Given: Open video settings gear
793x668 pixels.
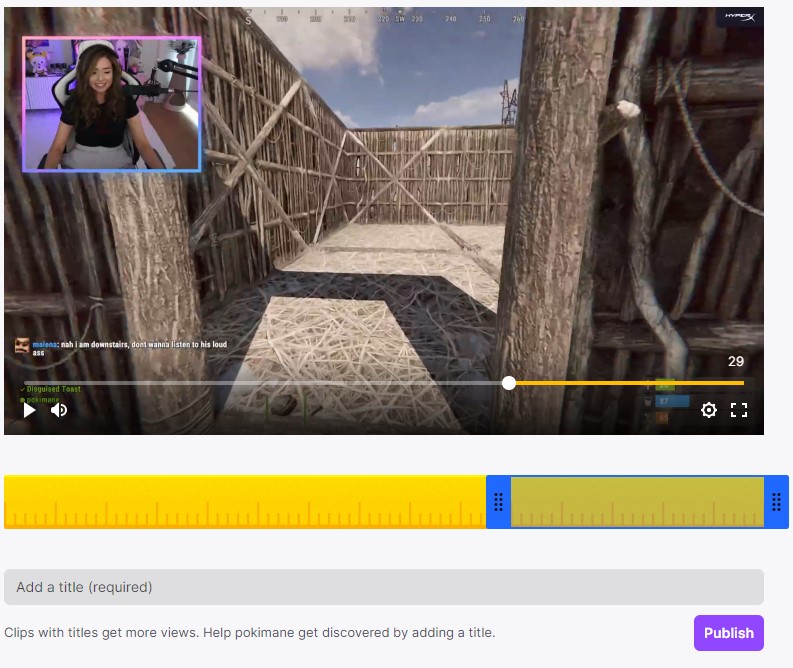Looking at the screenshot, I should click(709, 410).
